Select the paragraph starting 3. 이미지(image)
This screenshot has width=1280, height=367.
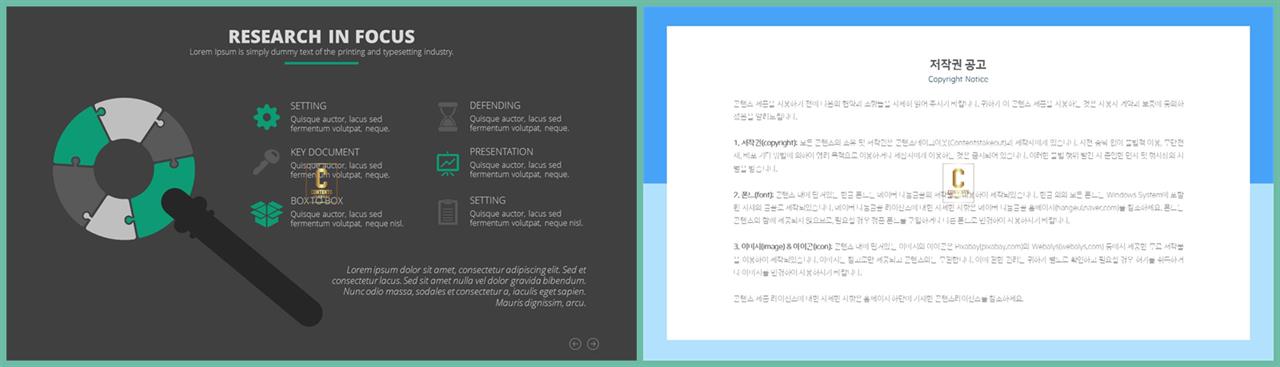coord(958,259)
